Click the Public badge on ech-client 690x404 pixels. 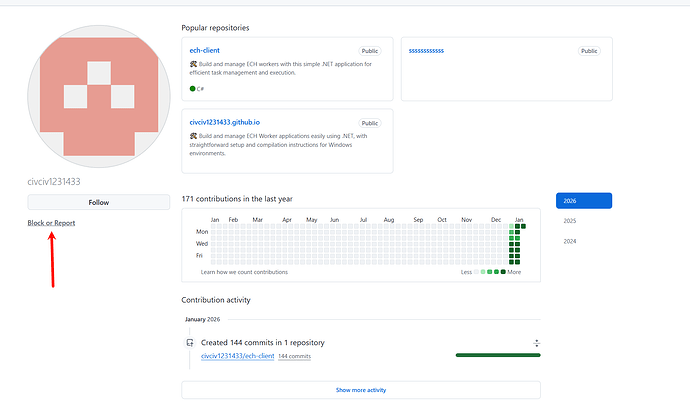click(x=370, y=51)
